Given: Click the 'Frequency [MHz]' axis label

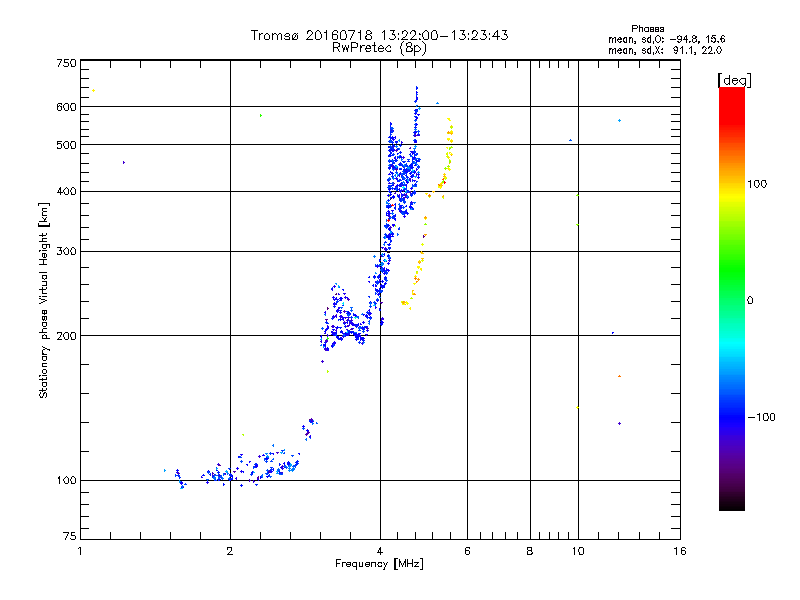Looking at the screenshot, I should click(379, 564).
